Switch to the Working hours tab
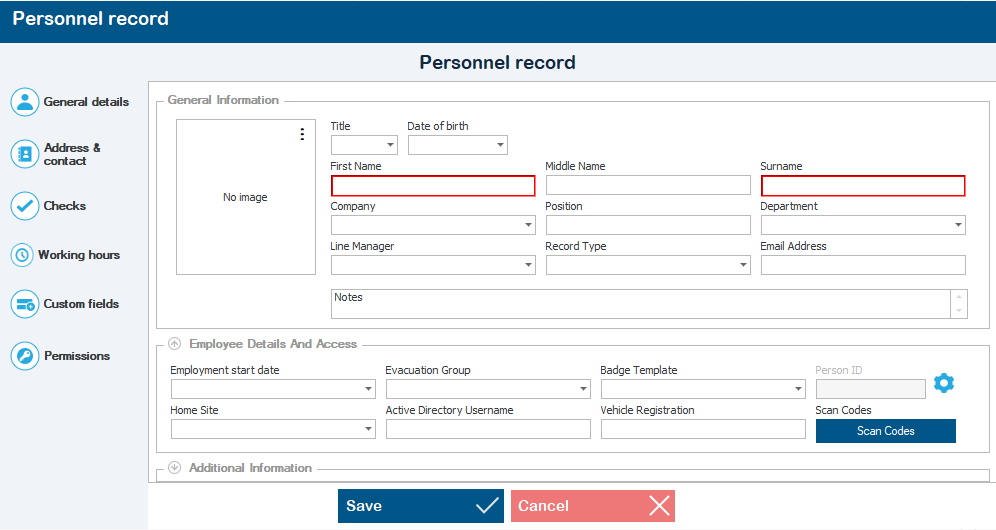This screenshot has width=996, height=530. point(78,255)
